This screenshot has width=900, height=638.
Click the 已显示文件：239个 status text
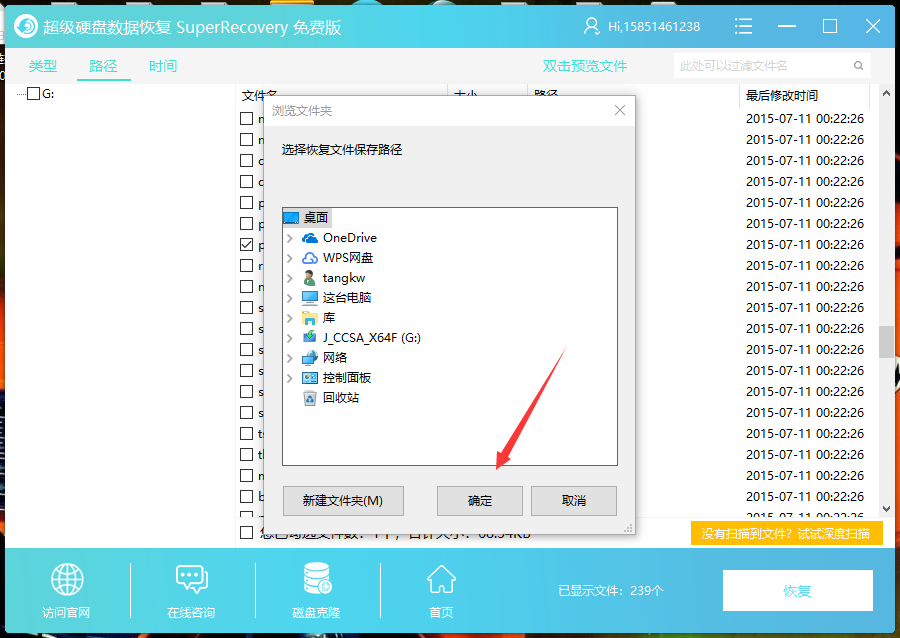611,590
